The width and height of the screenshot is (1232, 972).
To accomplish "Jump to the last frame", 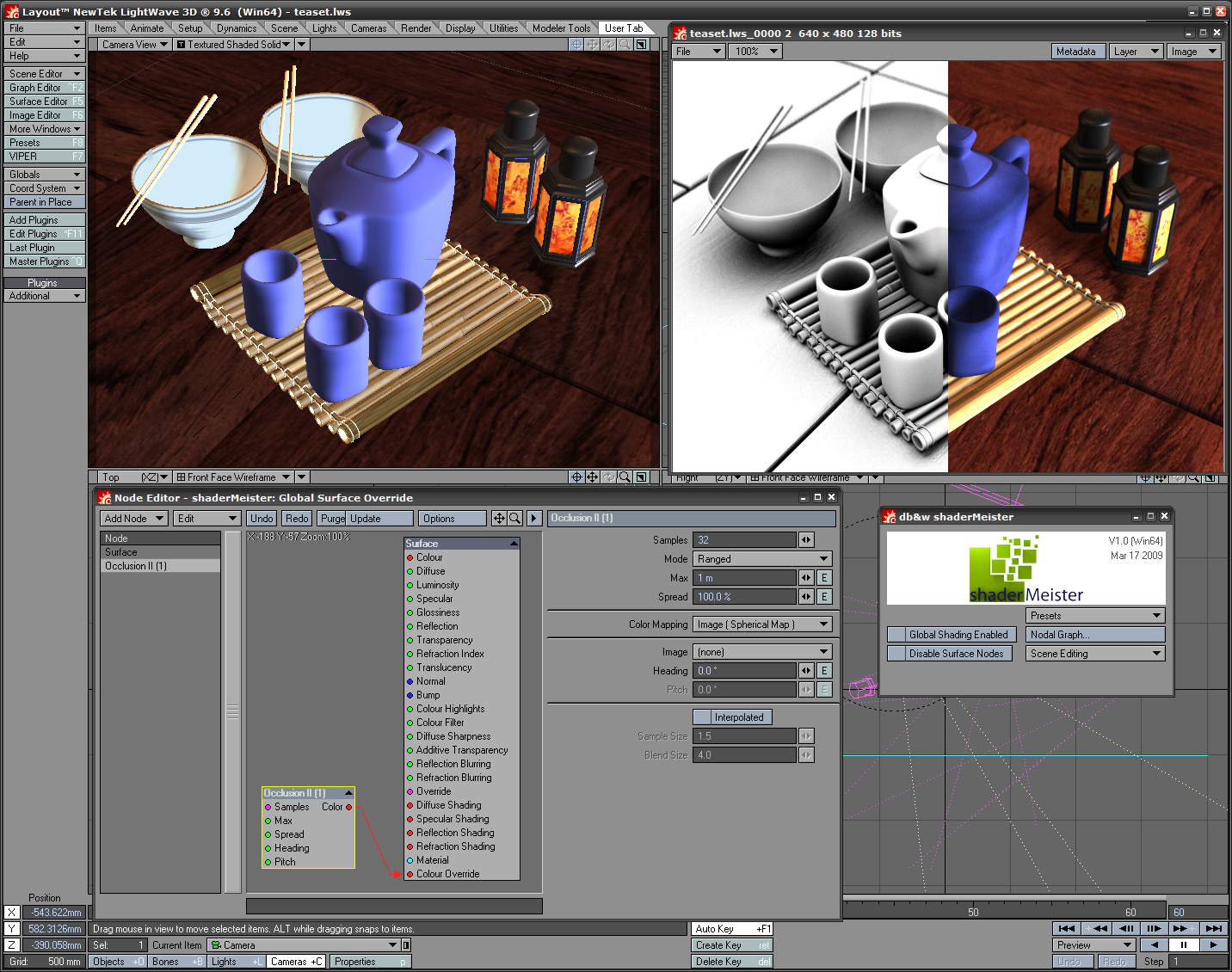I will (1213, 928).
